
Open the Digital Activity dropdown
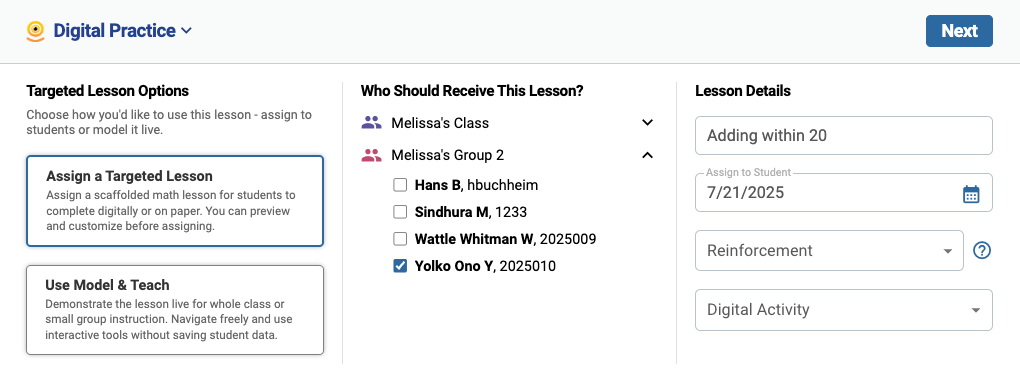click(844, 310)
